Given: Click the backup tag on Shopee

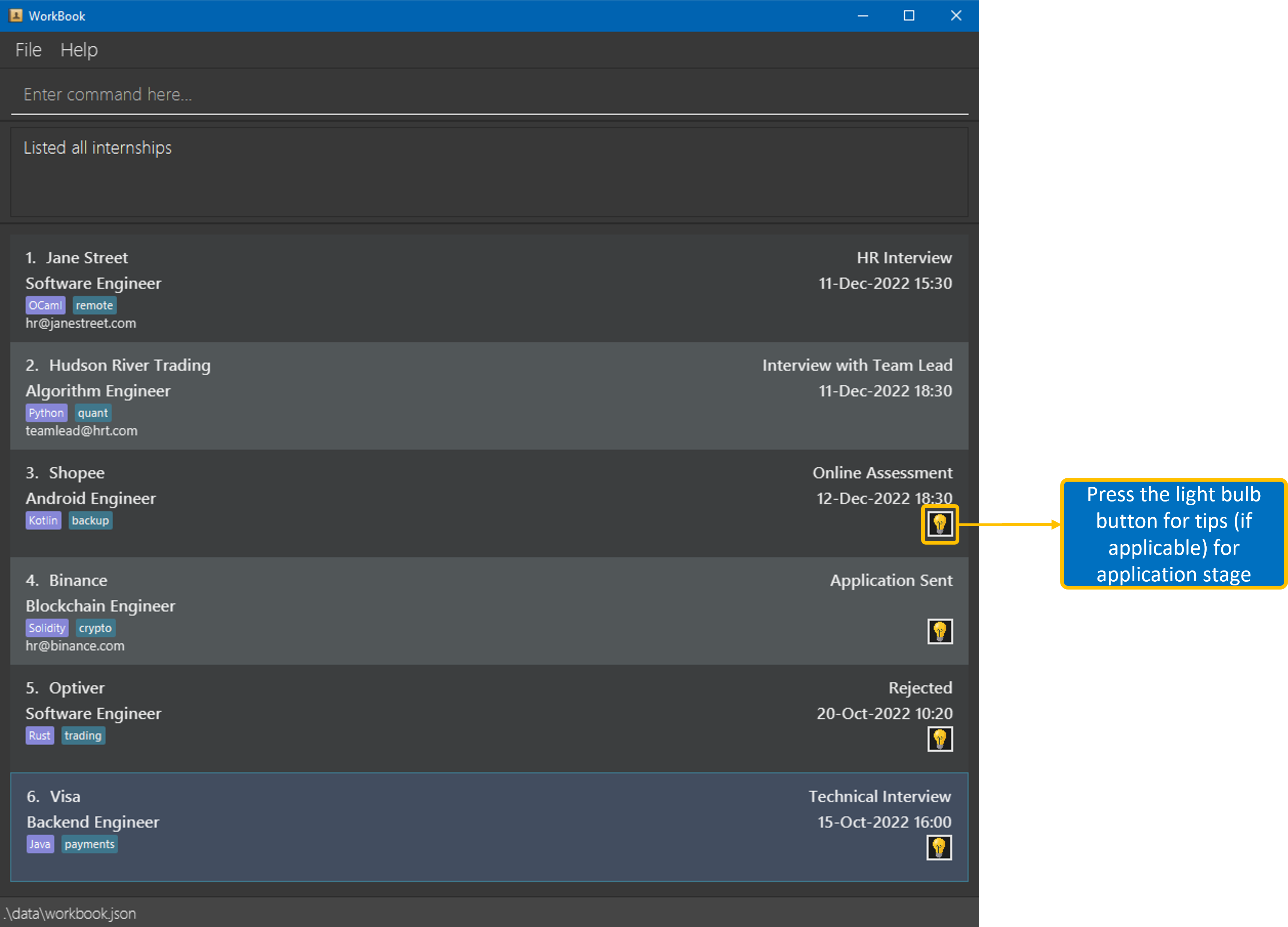Looking at the screenshot, I should coord(90,521).
